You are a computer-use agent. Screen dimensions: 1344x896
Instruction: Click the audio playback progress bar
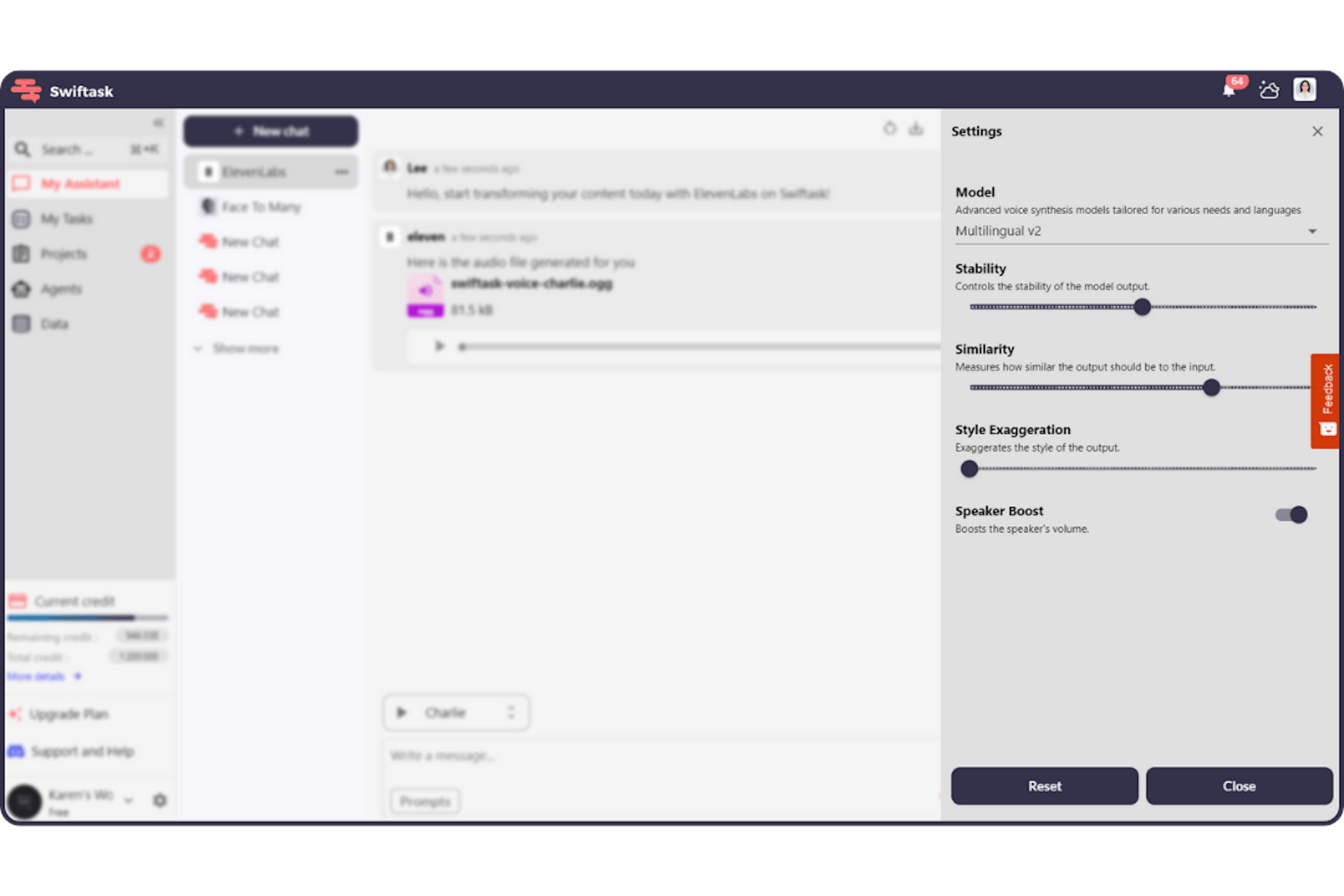click(700, 347)
